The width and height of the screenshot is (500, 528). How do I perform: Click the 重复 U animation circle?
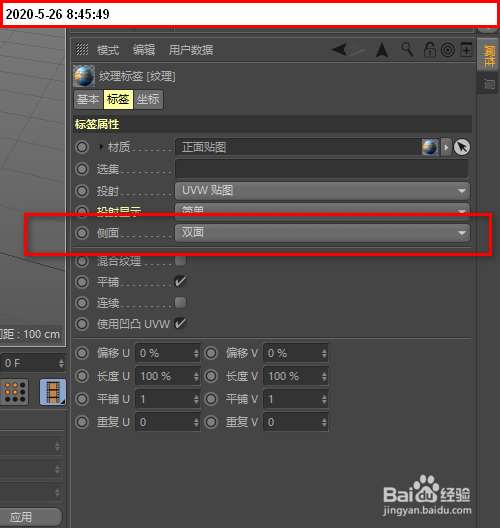point(82,422)
